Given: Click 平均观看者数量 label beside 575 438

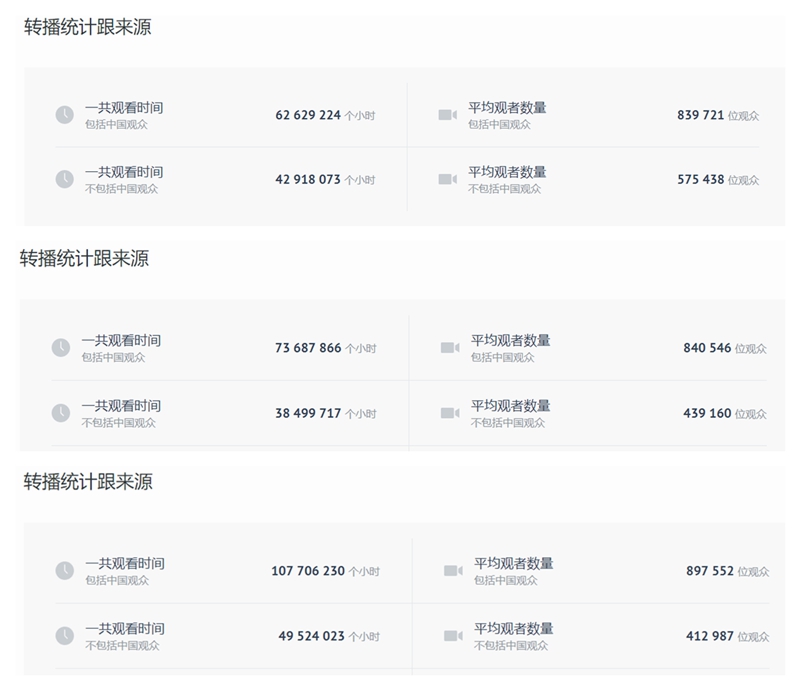Looking at the screenshot, I should point(507,172).
